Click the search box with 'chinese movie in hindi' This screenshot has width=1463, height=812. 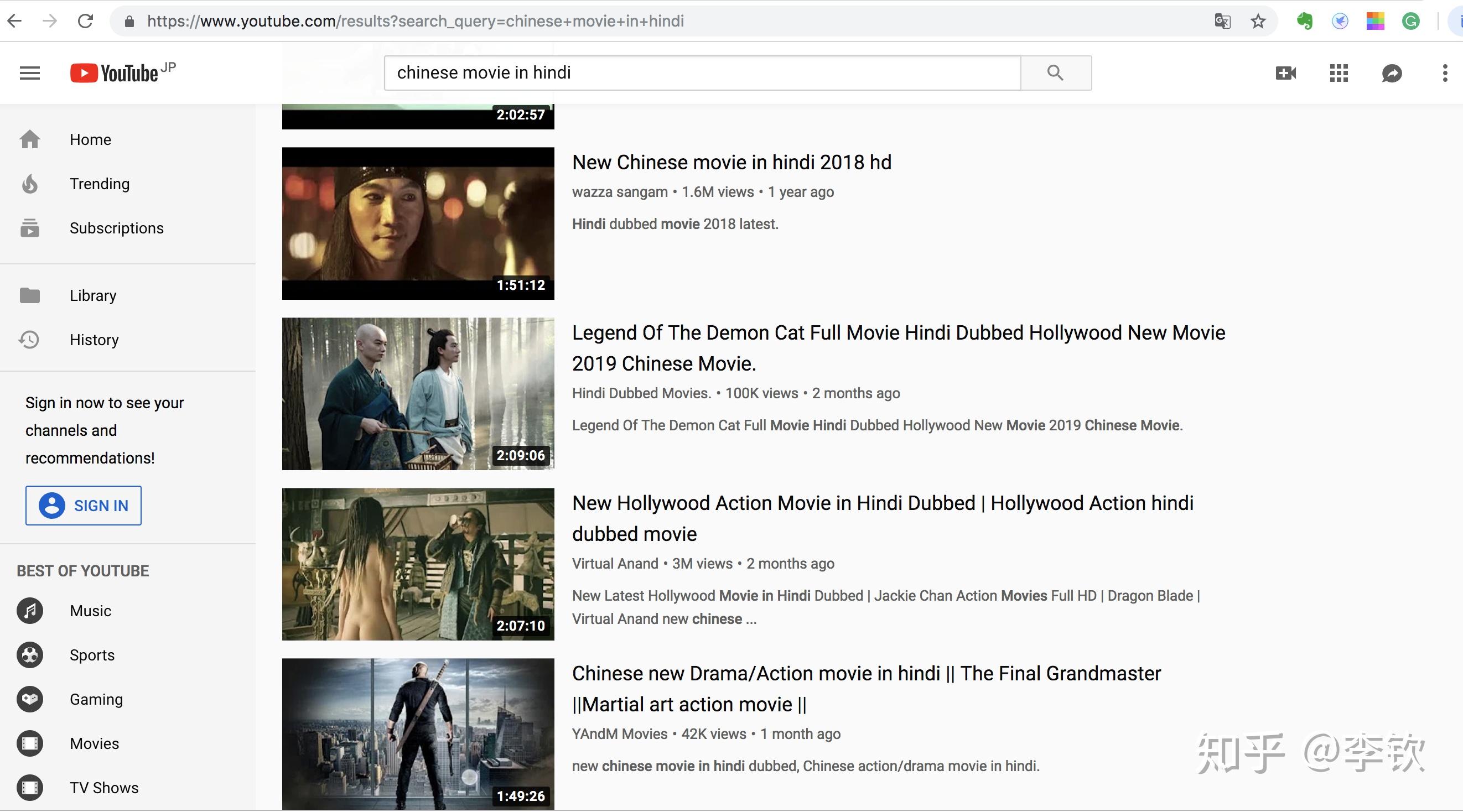(x=703, y=72)
